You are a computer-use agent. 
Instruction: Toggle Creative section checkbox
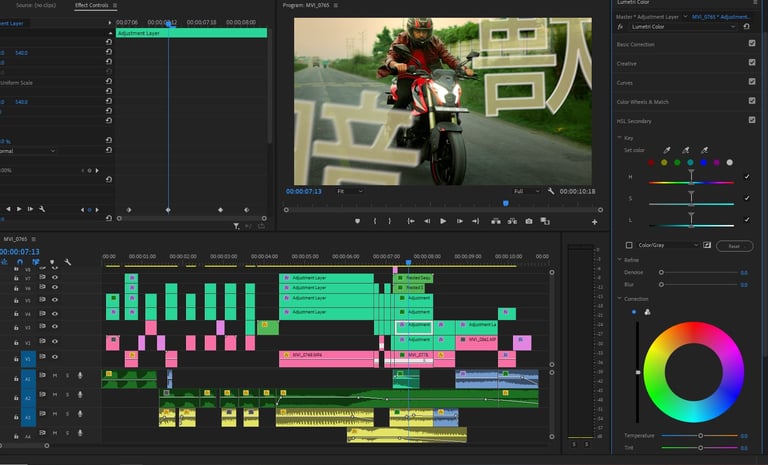(752, 63)
